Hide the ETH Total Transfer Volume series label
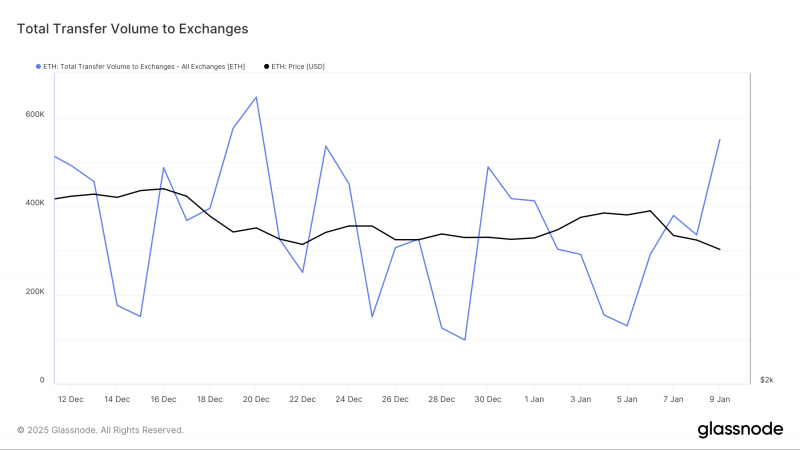 pyautogui.click(x=144, y=66)
